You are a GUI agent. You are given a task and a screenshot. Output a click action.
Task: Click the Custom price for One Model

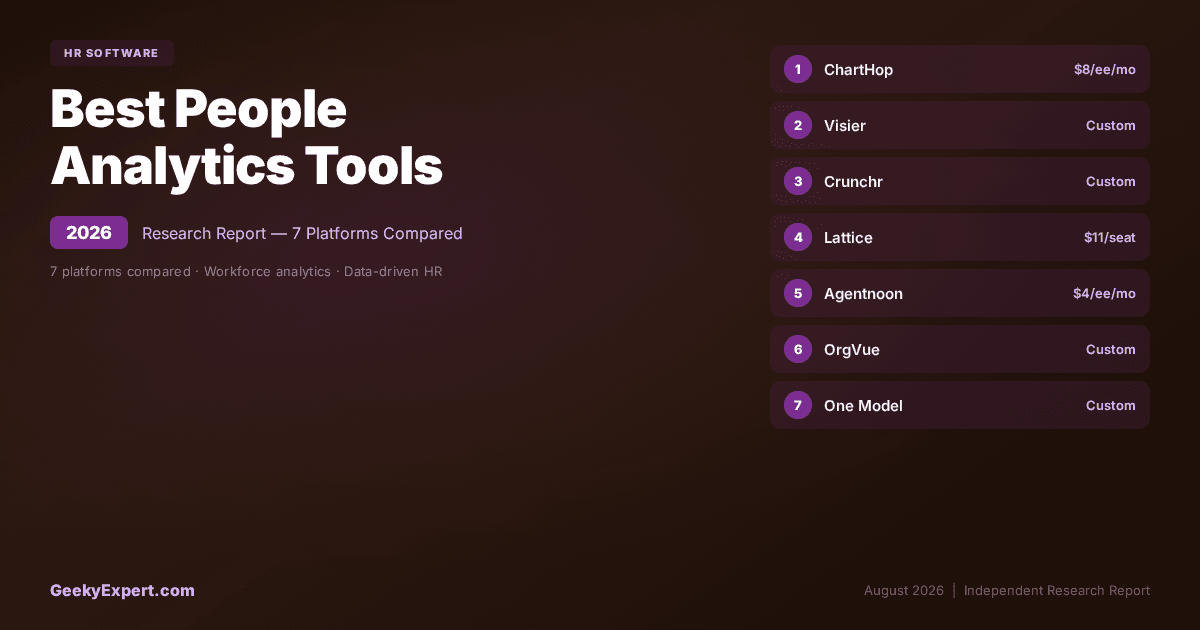[x=1111, y=406]
